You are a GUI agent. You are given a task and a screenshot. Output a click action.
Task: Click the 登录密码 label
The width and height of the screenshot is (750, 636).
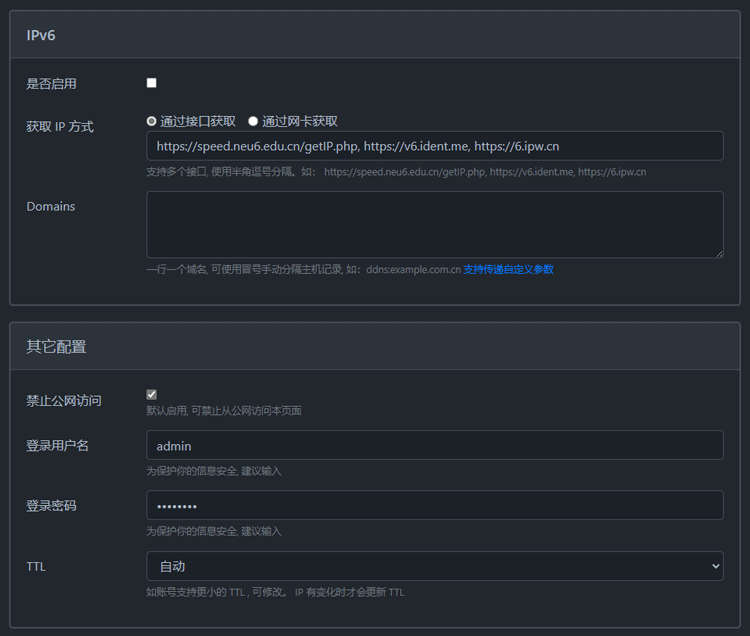click(x=51, y=506)
